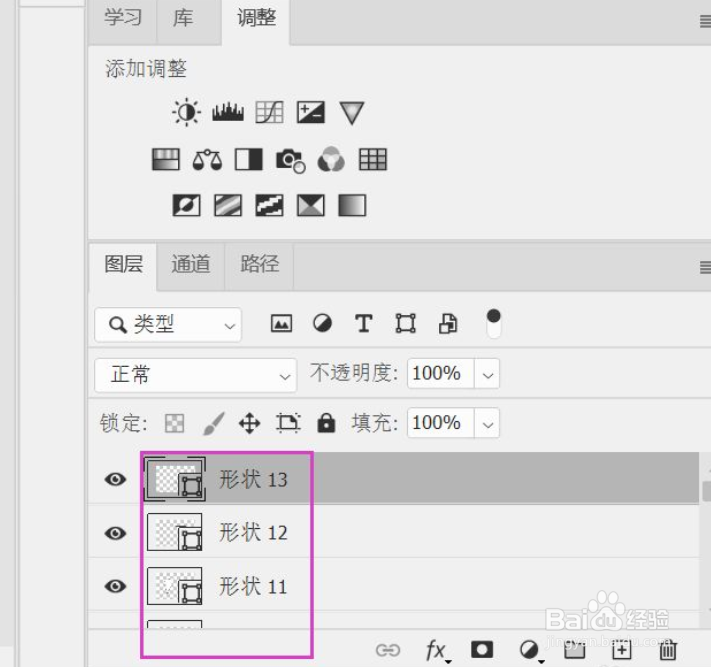The height and width of the screenshot is (667, 711).
Task: Lock all layer attributes
Action: [326, 423]
